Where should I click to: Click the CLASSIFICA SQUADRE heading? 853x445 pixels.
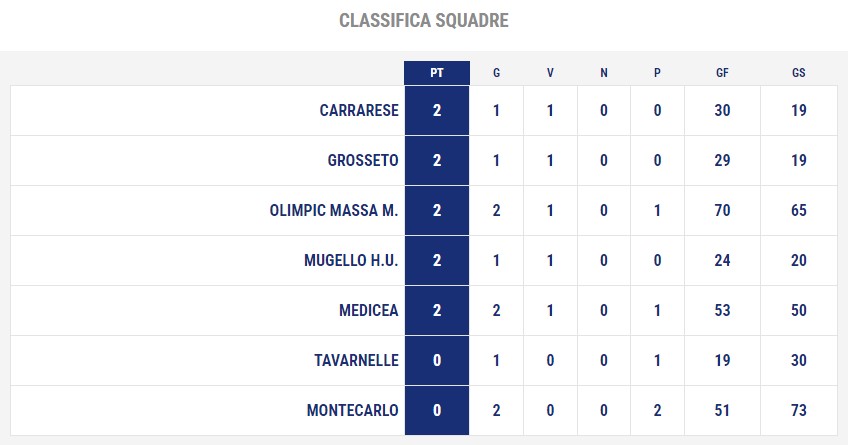click(x=424, y=21)
